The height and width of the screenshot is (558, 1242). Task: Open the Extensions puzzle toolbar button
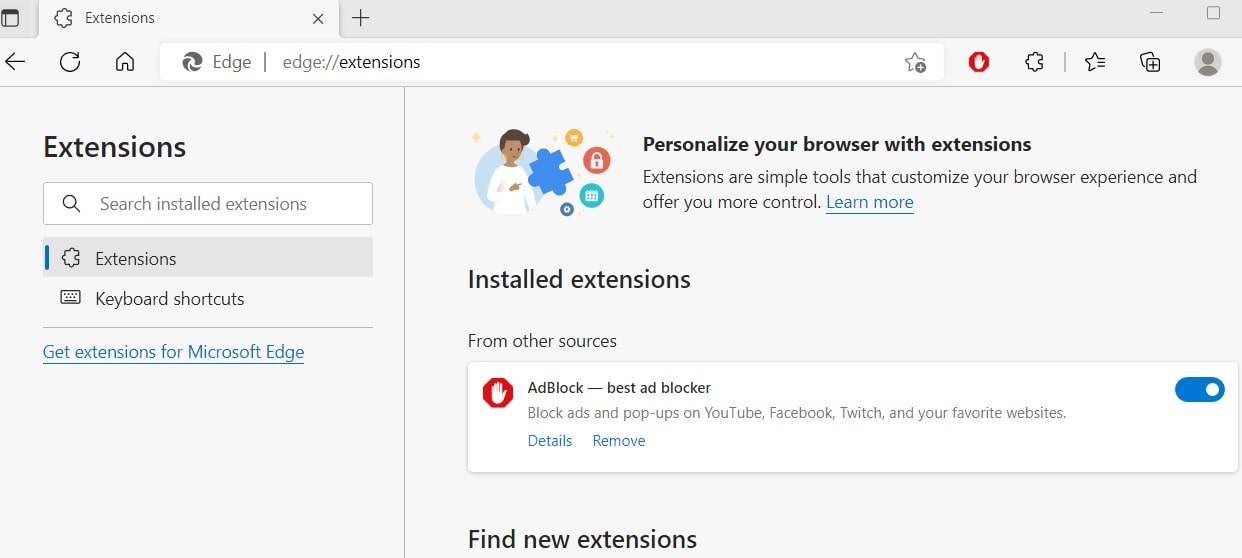[1034, 62]
